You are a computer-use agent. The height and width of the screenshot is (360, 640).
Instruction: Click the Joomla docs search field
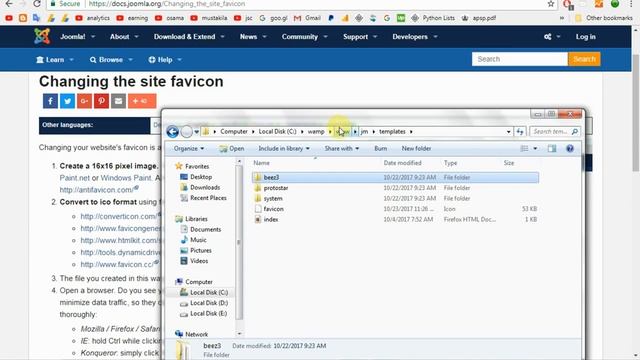[520, 59]
